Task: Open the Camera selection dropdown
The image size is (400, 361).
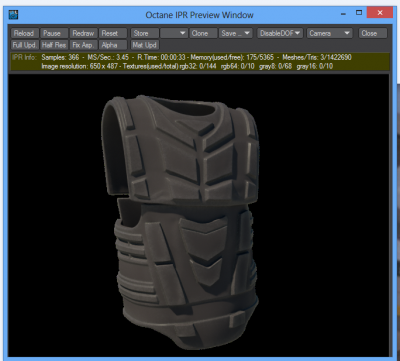Action: (x=329, y=33)
